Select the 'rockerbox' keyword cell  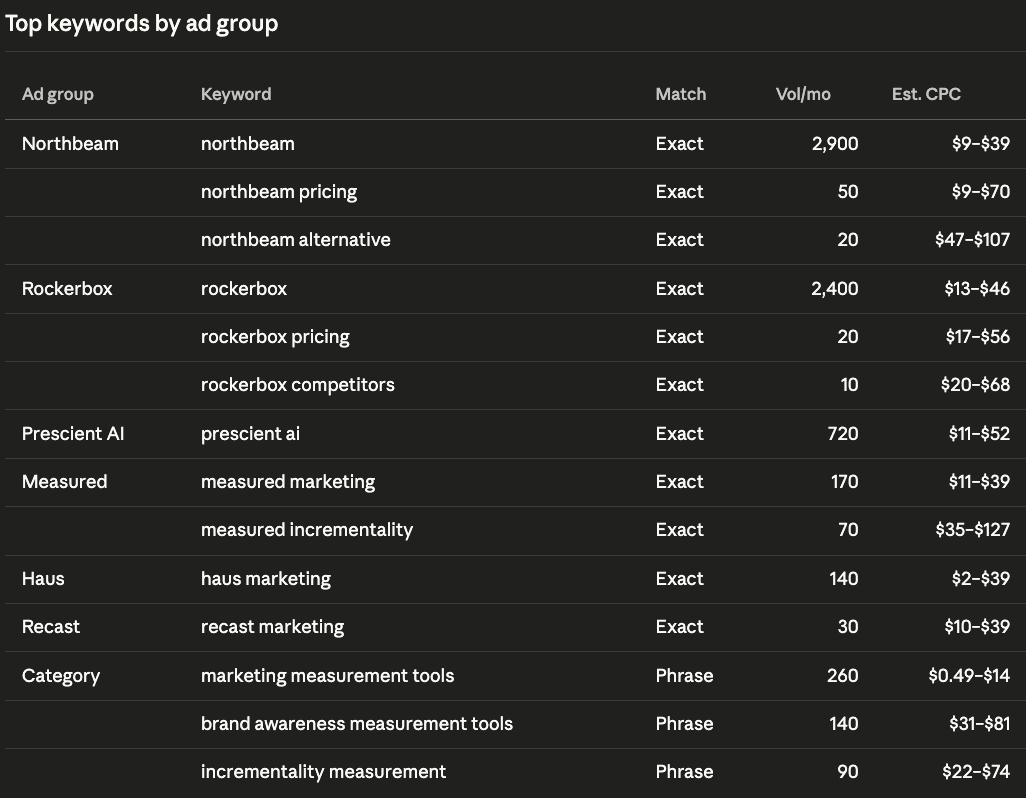(x=243, y=288)
